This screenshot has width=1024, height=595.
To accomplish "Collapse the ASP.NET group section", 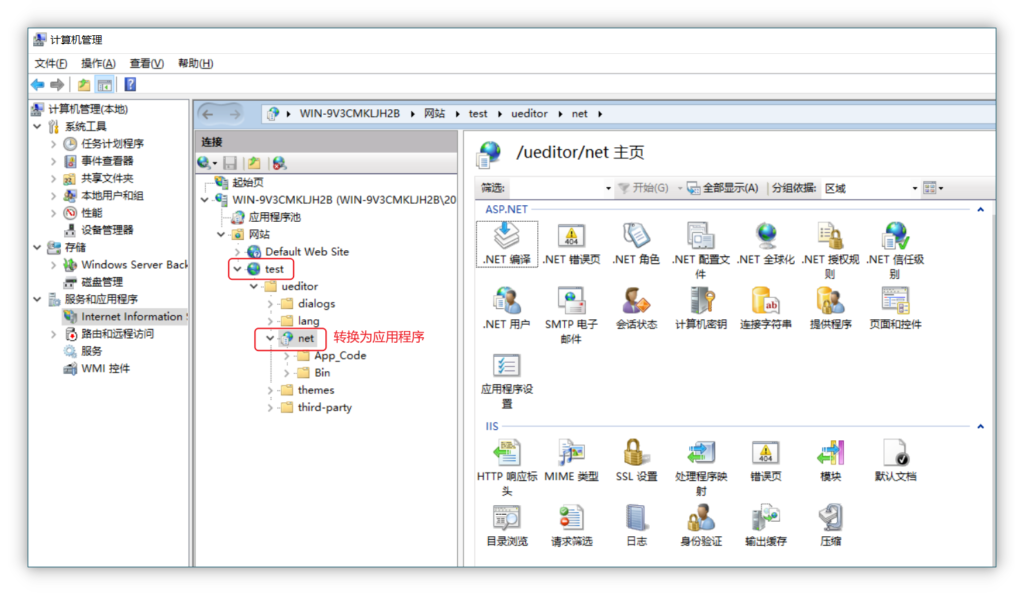I will click(980, 209).
